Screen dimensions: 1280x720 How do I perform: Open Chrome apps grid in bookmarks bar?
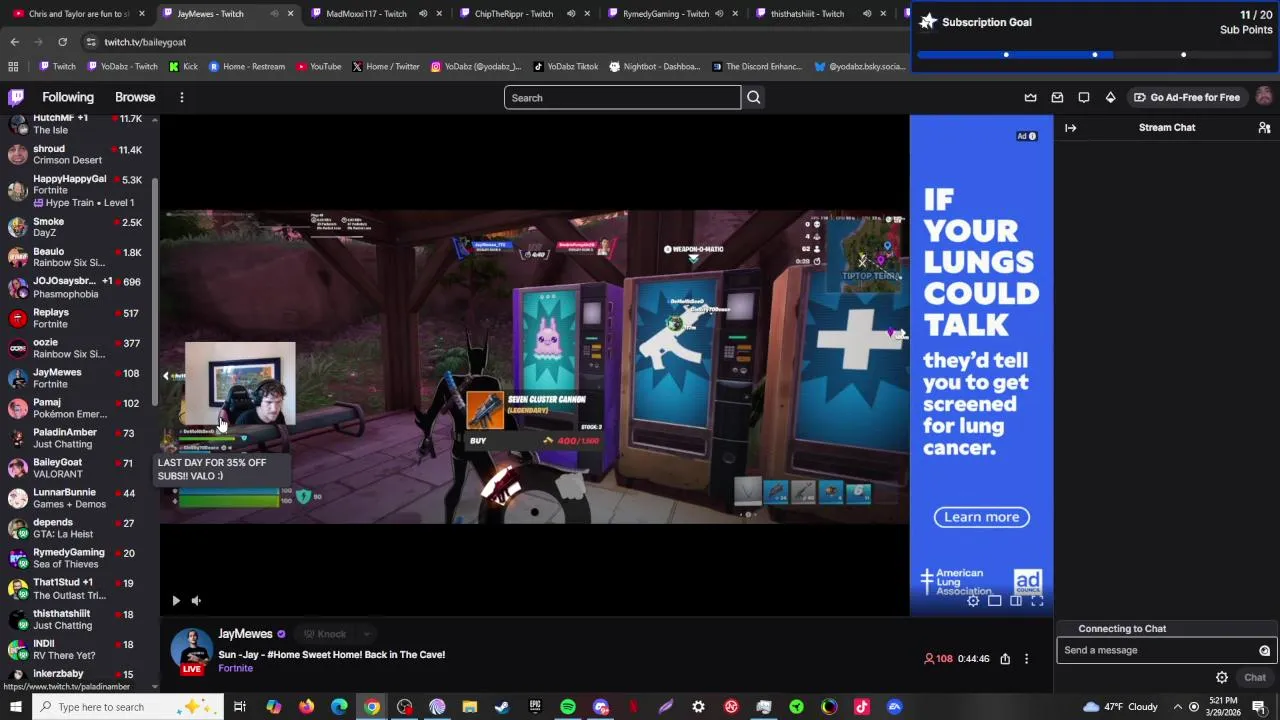coord(13,66)
